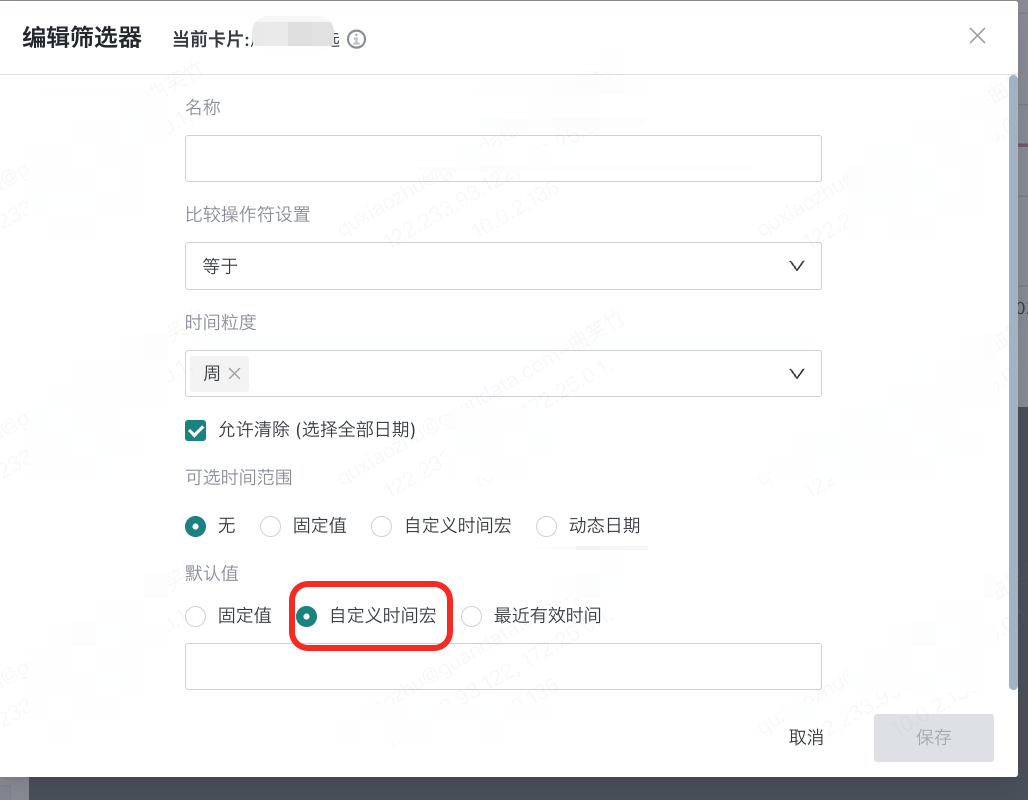
Task: Click the dialog's vertical scrollbar
Action: (x=1013, y=384)
